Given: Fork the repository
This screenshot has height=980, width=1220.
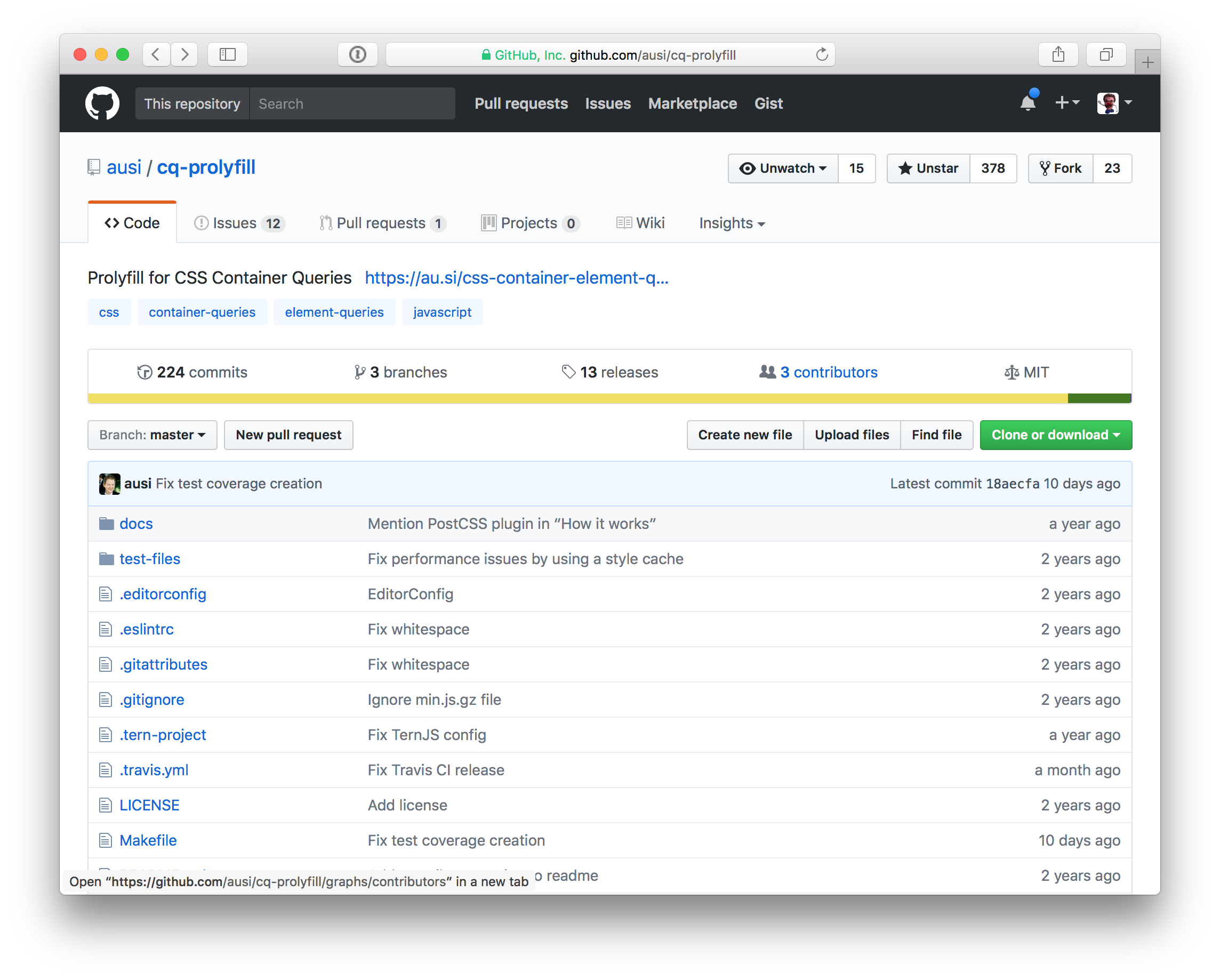Looking at the screenshot, I should 1061,168.
